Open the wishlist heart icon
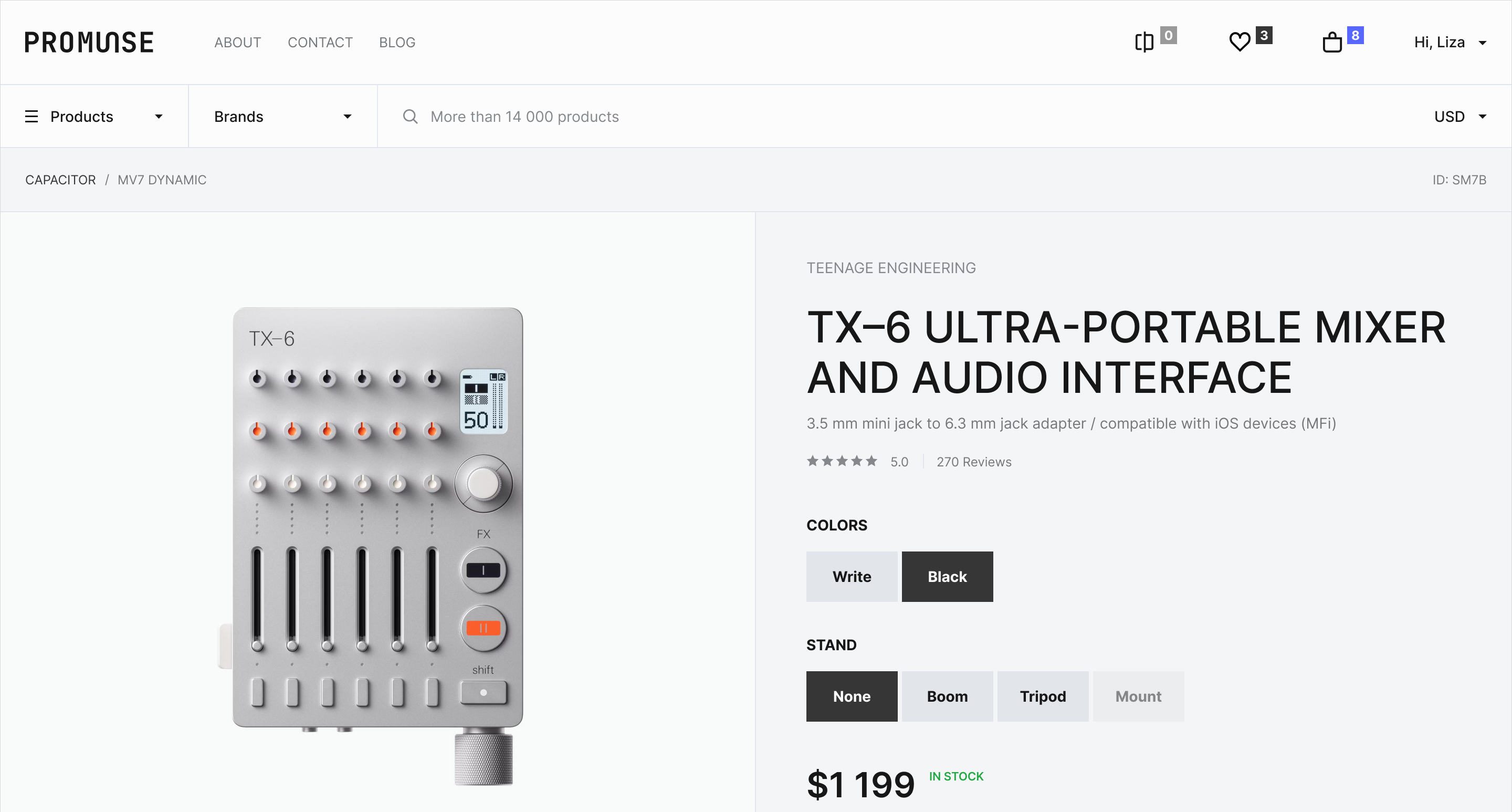Viewport: 1512px width, 812px height. 1240,42
